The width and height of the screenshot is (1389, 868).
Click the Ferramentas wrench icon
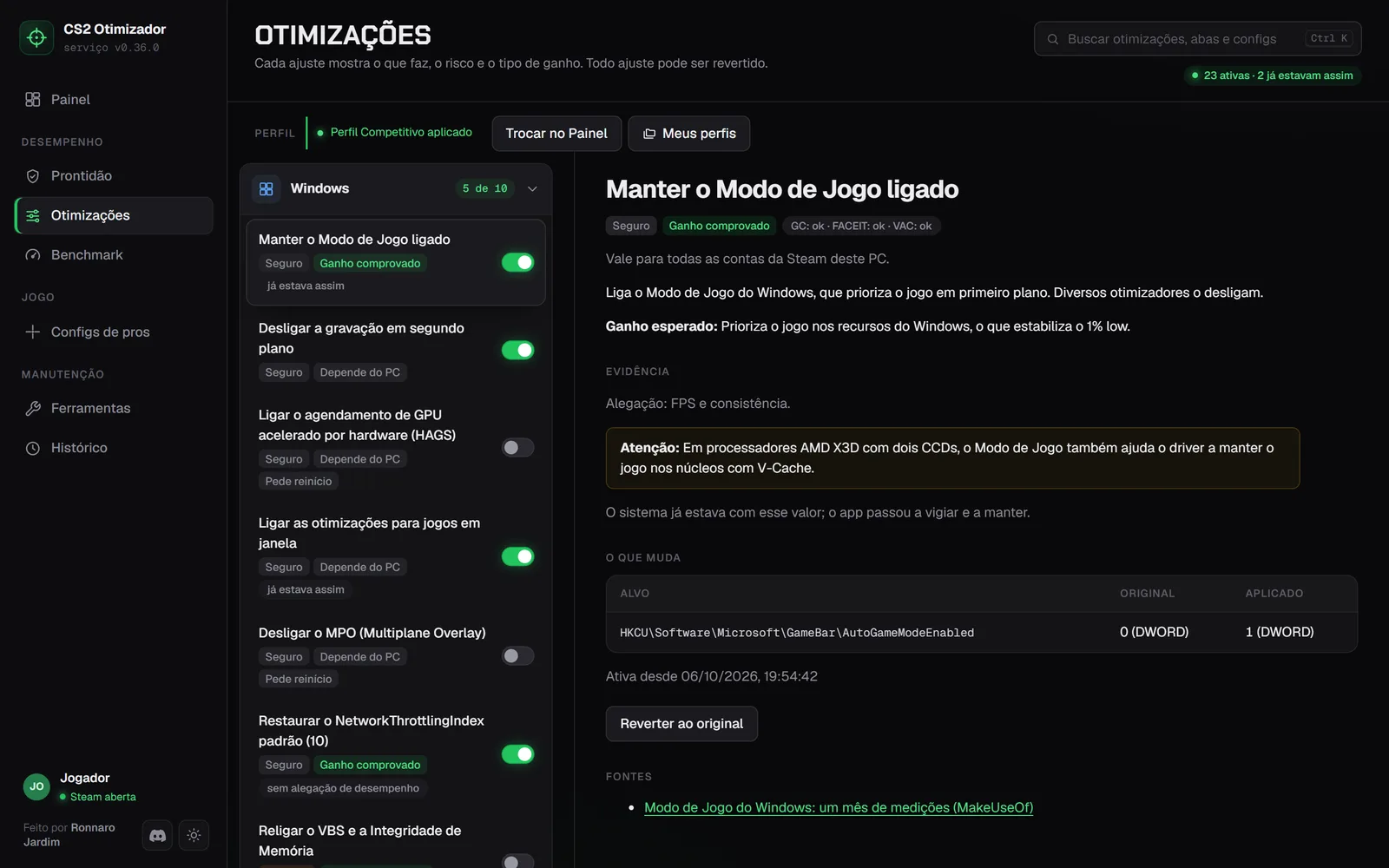[33, 408]
